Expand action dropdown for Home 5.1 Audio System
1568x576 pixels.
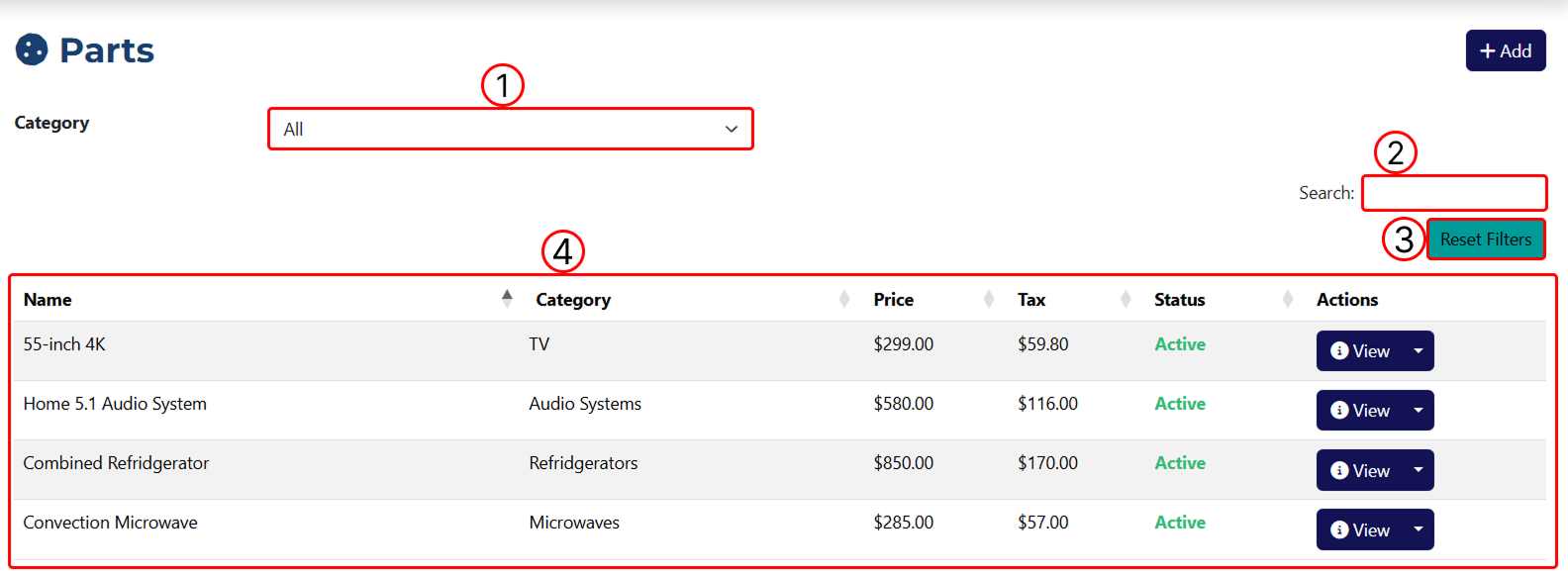click(x=1418, y=411)
